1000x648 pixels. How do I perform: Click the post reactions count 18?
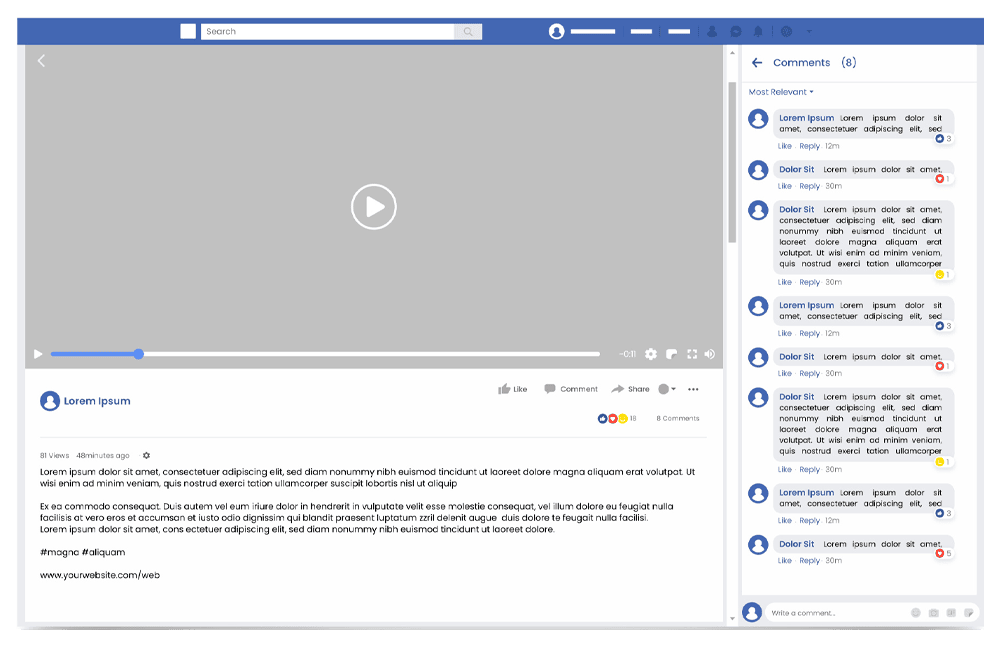pos(617,418)
